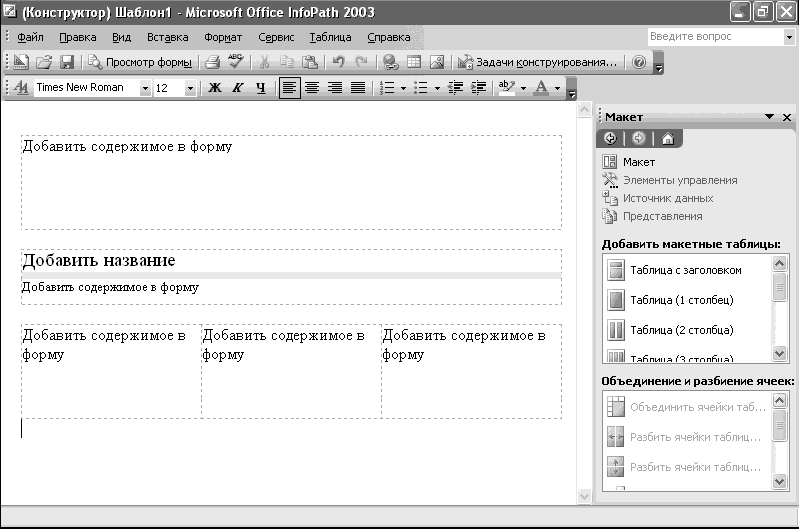
Task: Click the numbered list icon
Action: [x=387, y=88]
